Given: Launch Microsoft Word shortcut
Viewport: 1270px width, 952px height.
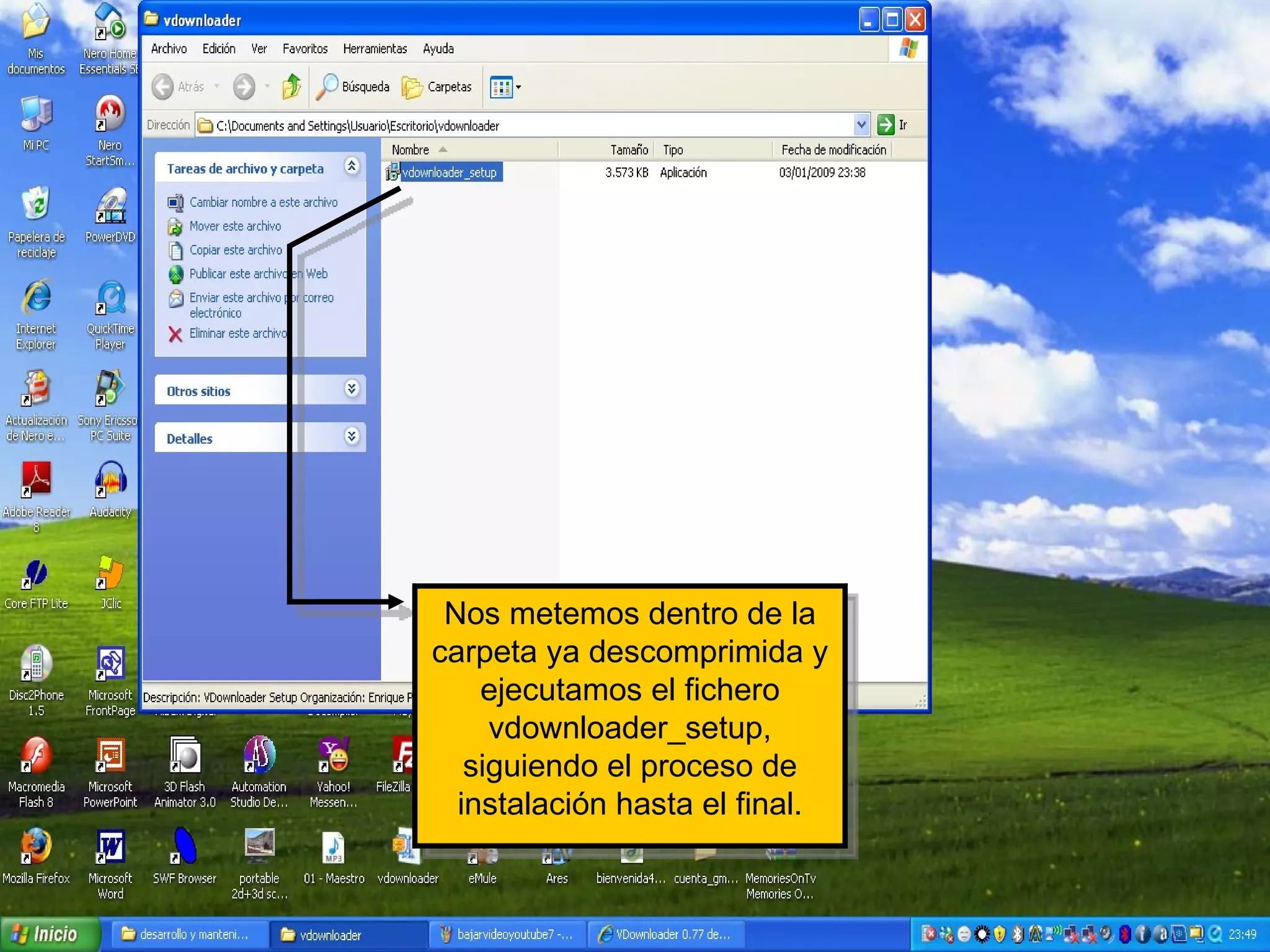Looking at the screenshot, I should (x=110, y=864).
